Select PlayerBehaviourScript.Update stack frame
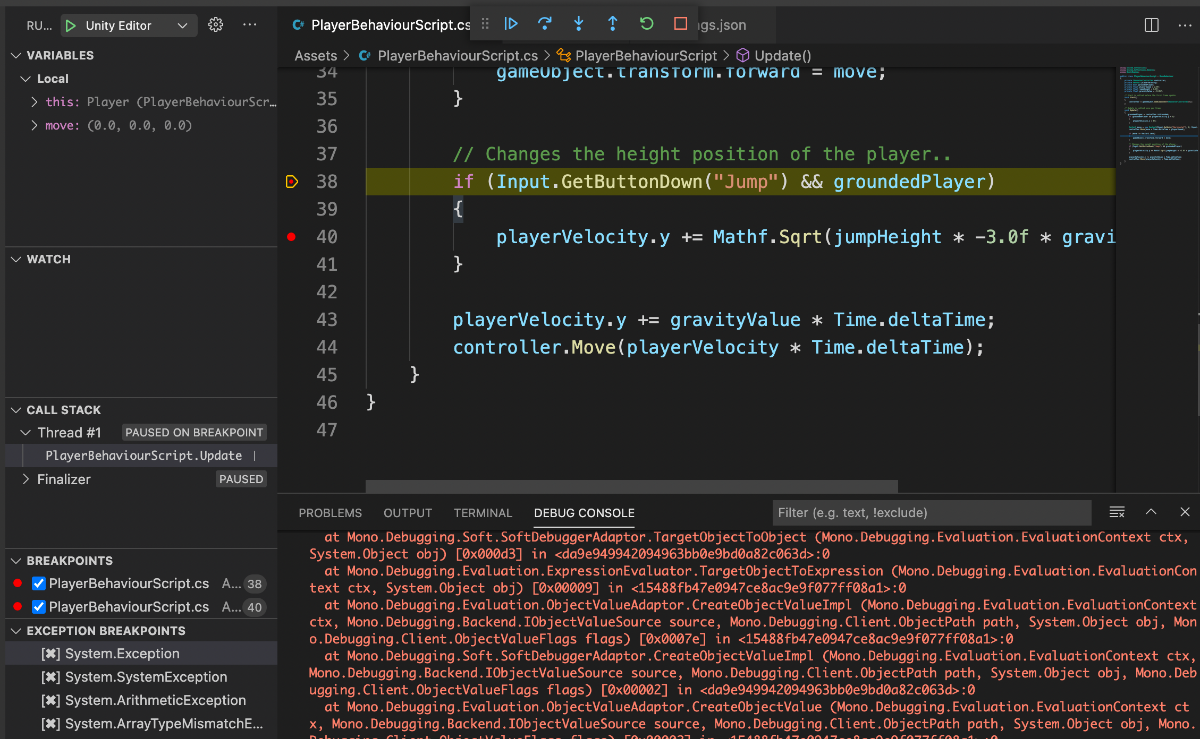The image size is (1200, 739). point(141,456)
